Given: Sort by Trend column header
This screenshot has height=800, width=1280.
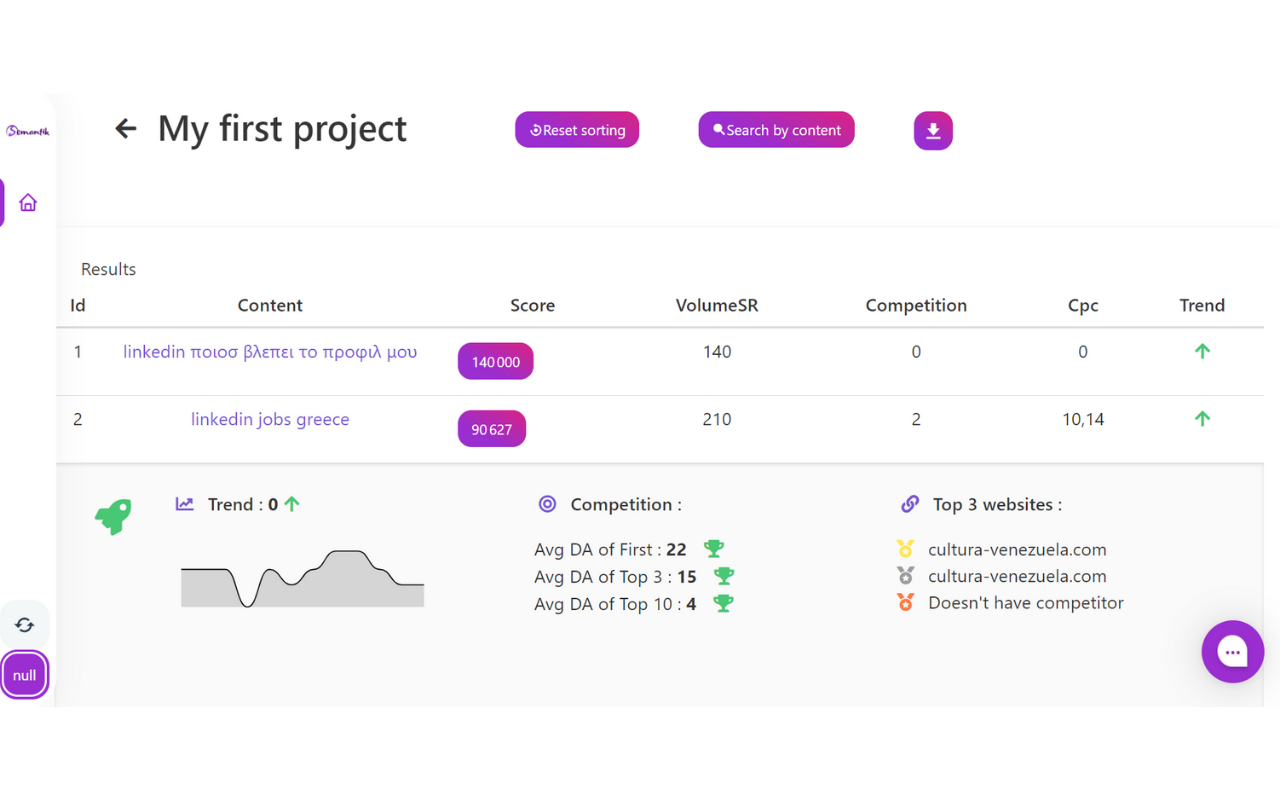Looking at the screenshot, I should click(x=1202, y=306).
